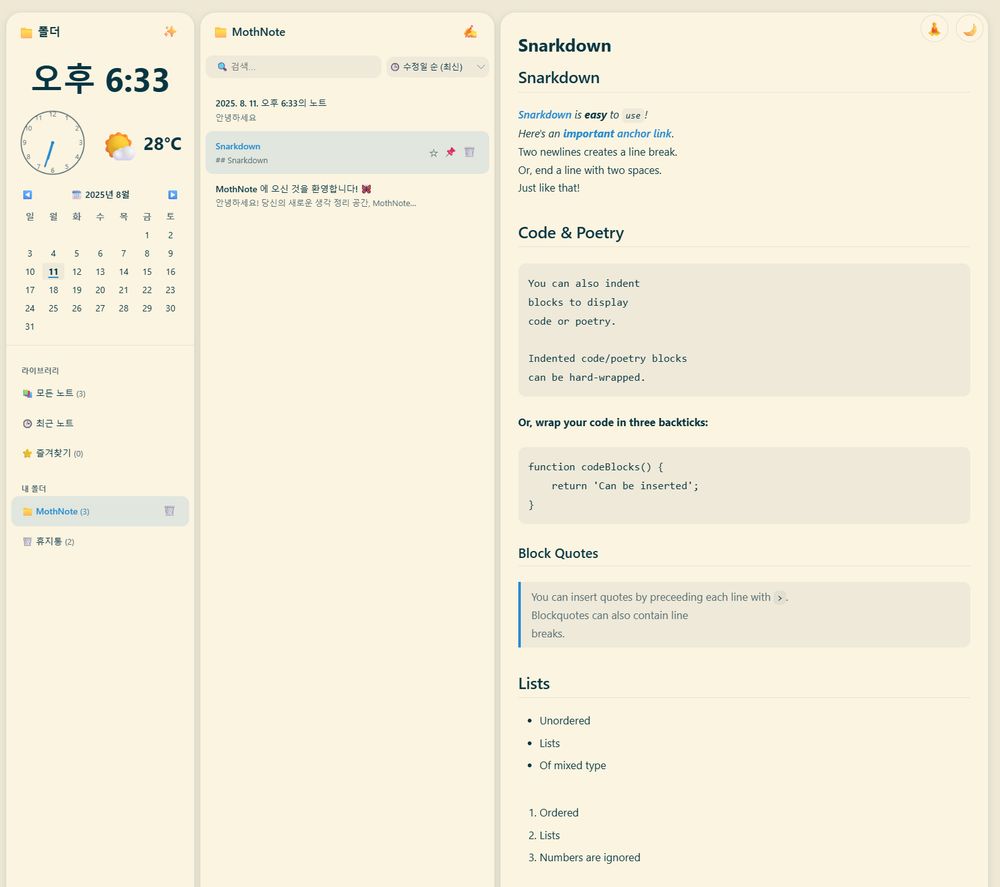Screen dimensions: 1000x887
Task: Delete the Snarkdown note with trash icon
Action: tap(469, 152)
